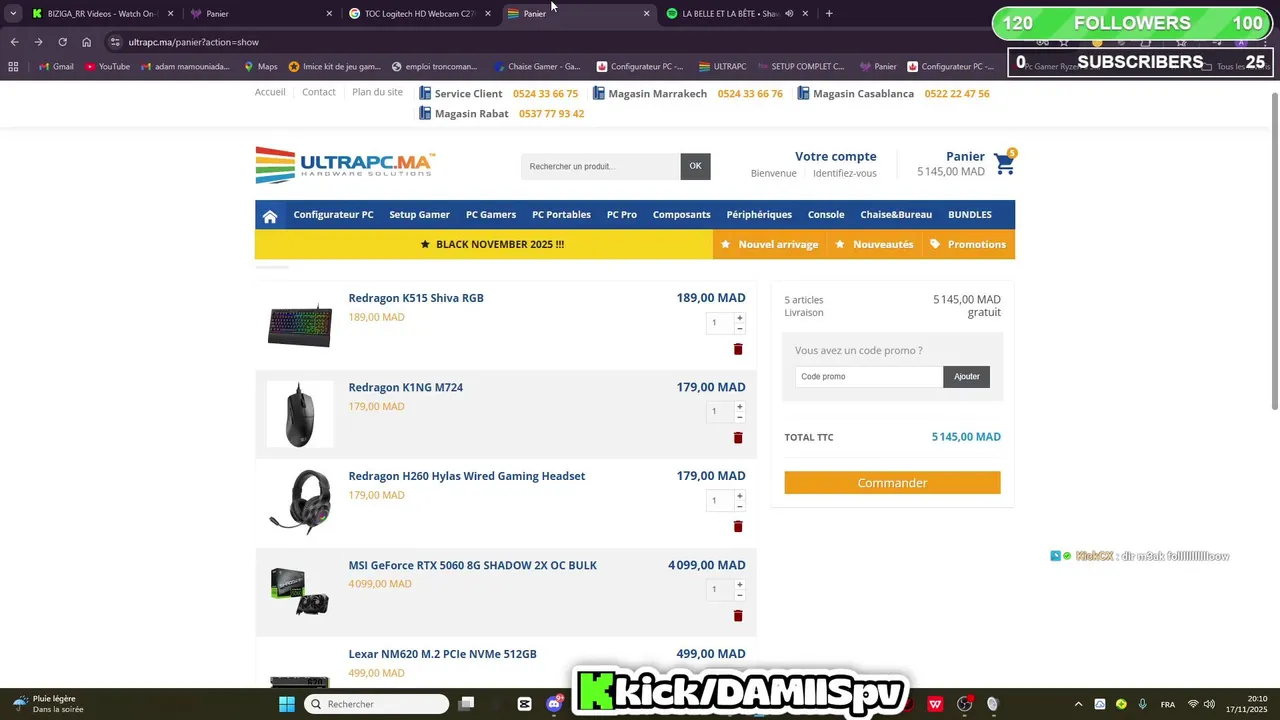Open Task View on the taskbar
Image resolution: width=1280 pixels, height=720 pixels.
pos(466,704)
